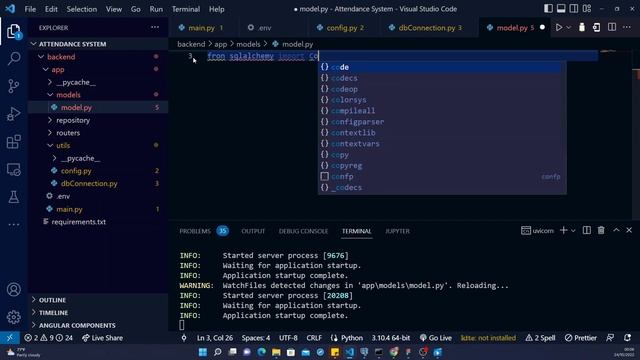Screen dimensions: 640x360
Task: Start Live Share from status bar
Action: 102,338
